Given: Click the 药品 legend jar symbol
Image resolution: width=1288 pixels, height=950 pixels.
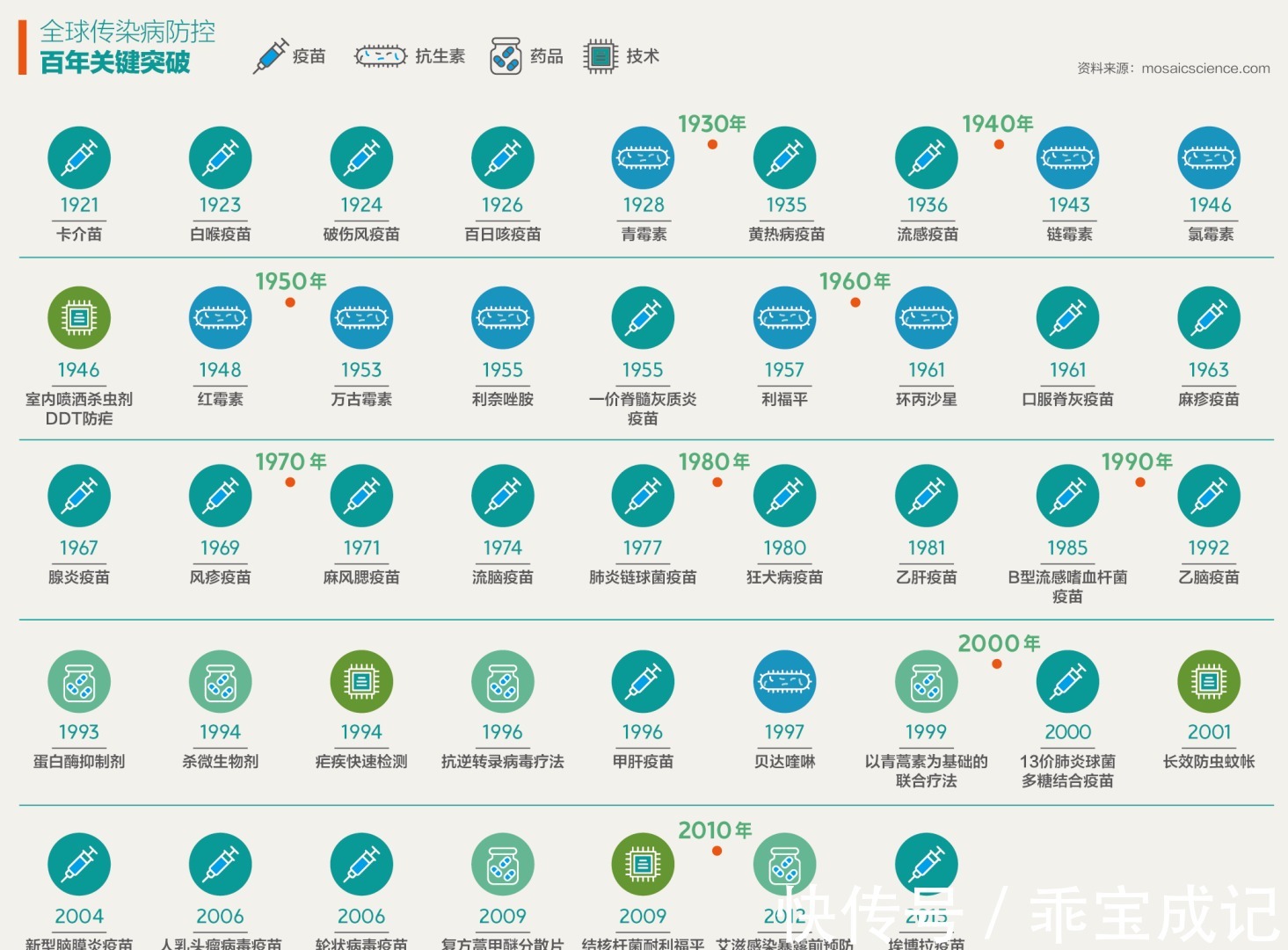Looking at the screenshot, I should click(504, 54).
